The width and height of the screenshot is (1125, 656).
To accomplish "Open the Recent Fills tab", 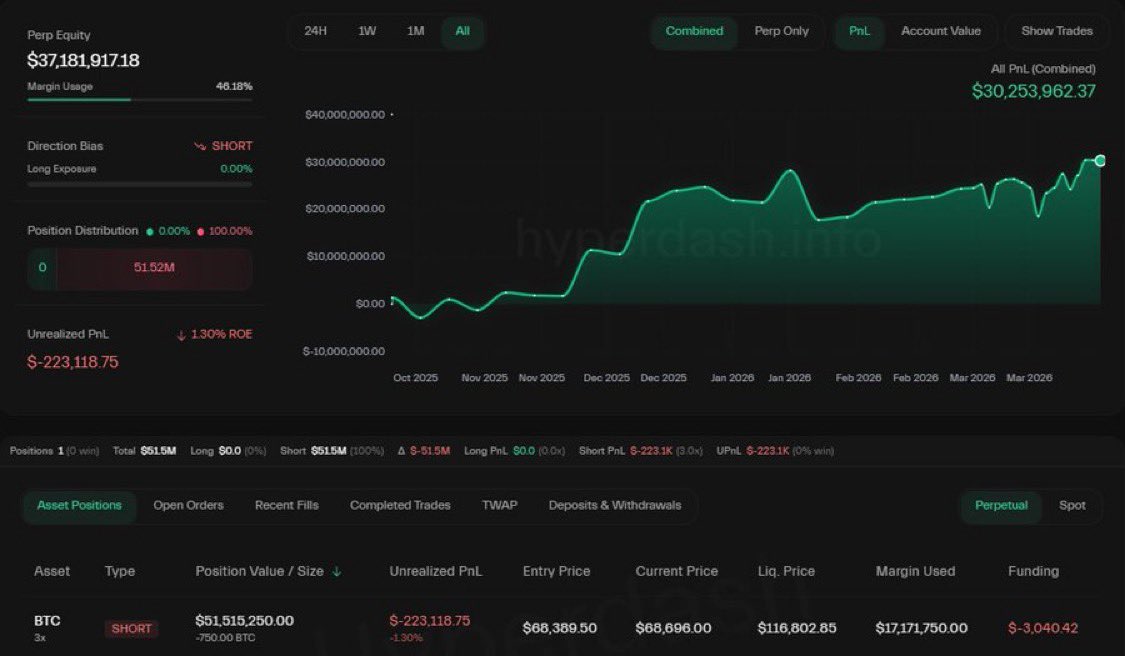I will point(286,505).
